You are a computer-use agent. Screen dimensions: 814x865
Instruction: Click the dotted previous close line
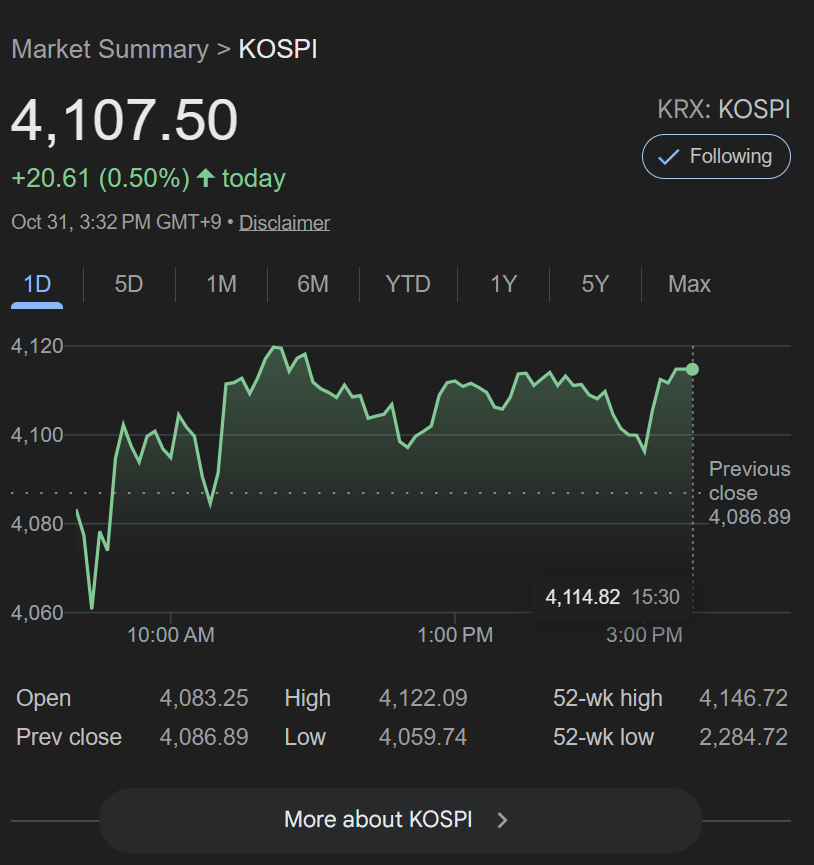350,492
